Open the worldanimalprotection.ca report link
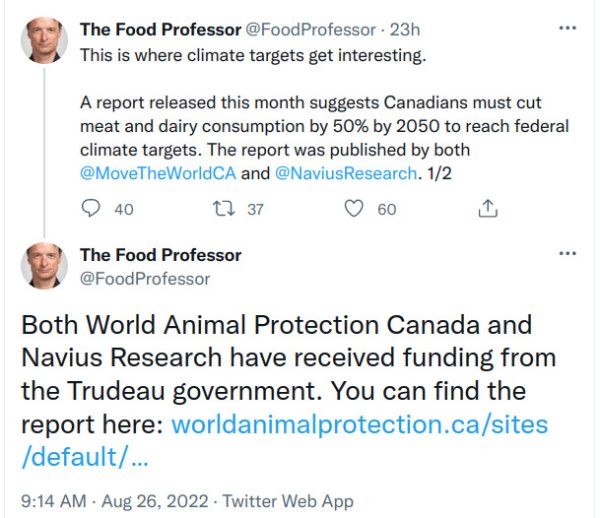 360,424
